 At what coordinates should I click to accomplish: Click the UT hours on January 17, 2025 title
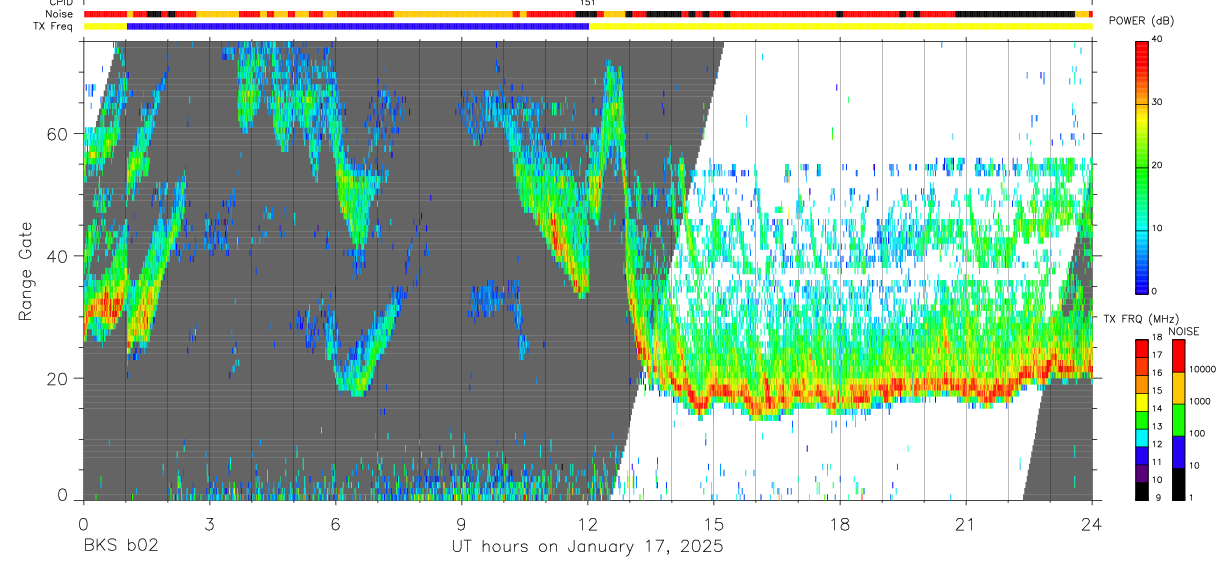[588, 547]
